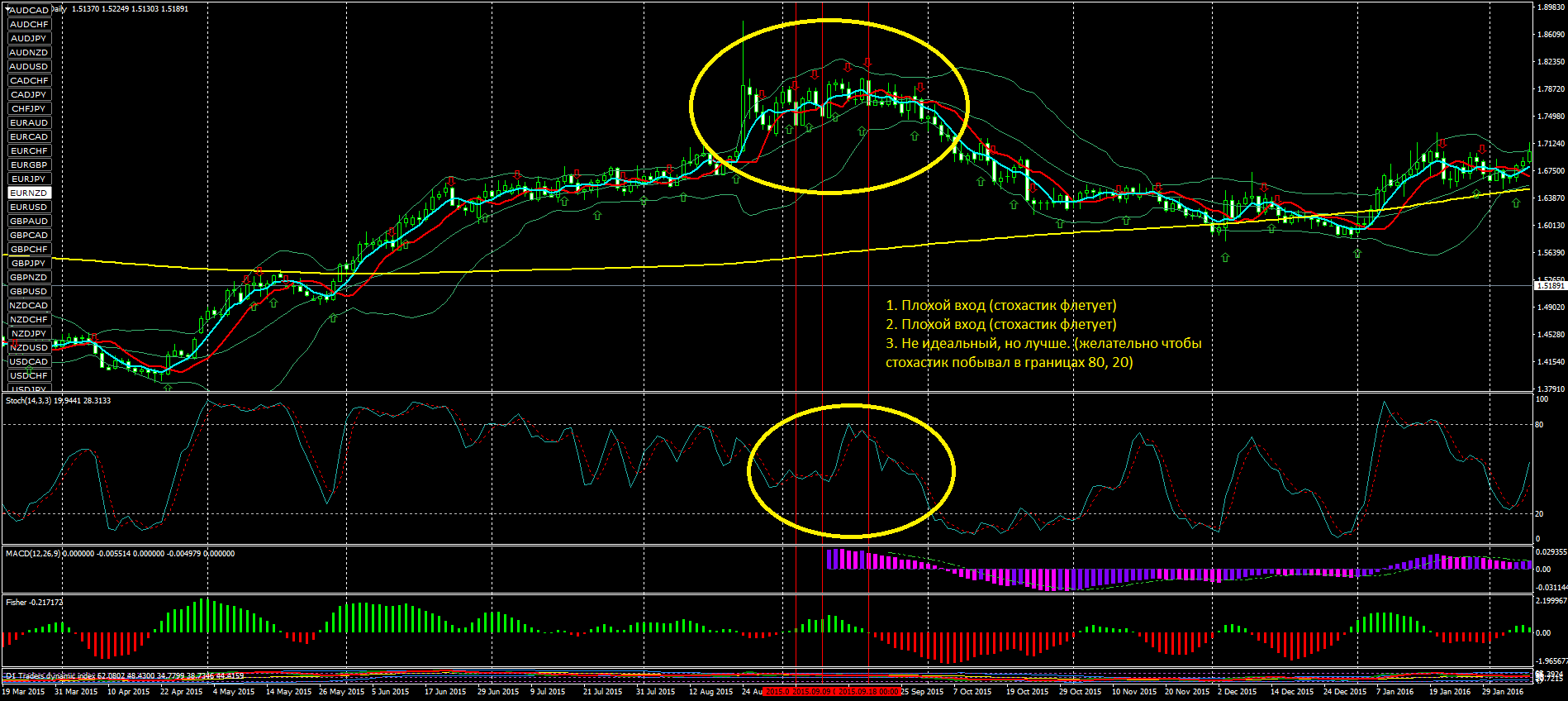
Task: Choose the CADCHF symbol button
Action: [x=29, y=80]
